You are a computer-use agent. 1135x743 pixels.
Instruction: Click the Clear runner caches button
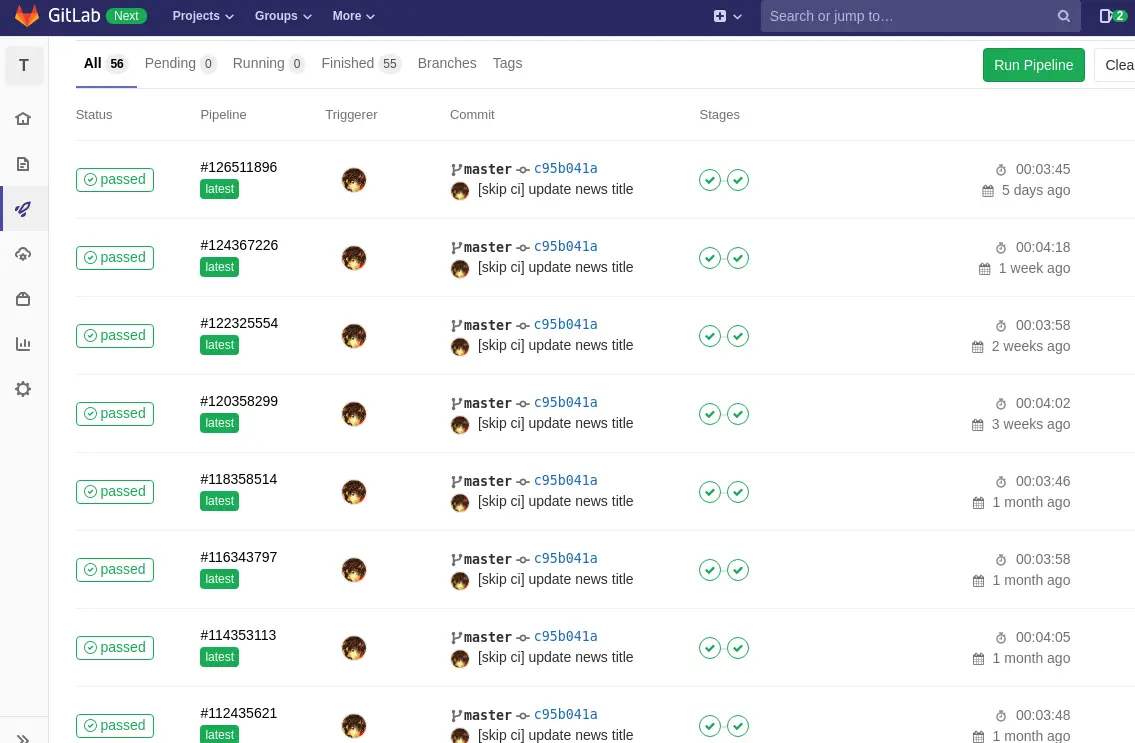1115,65
